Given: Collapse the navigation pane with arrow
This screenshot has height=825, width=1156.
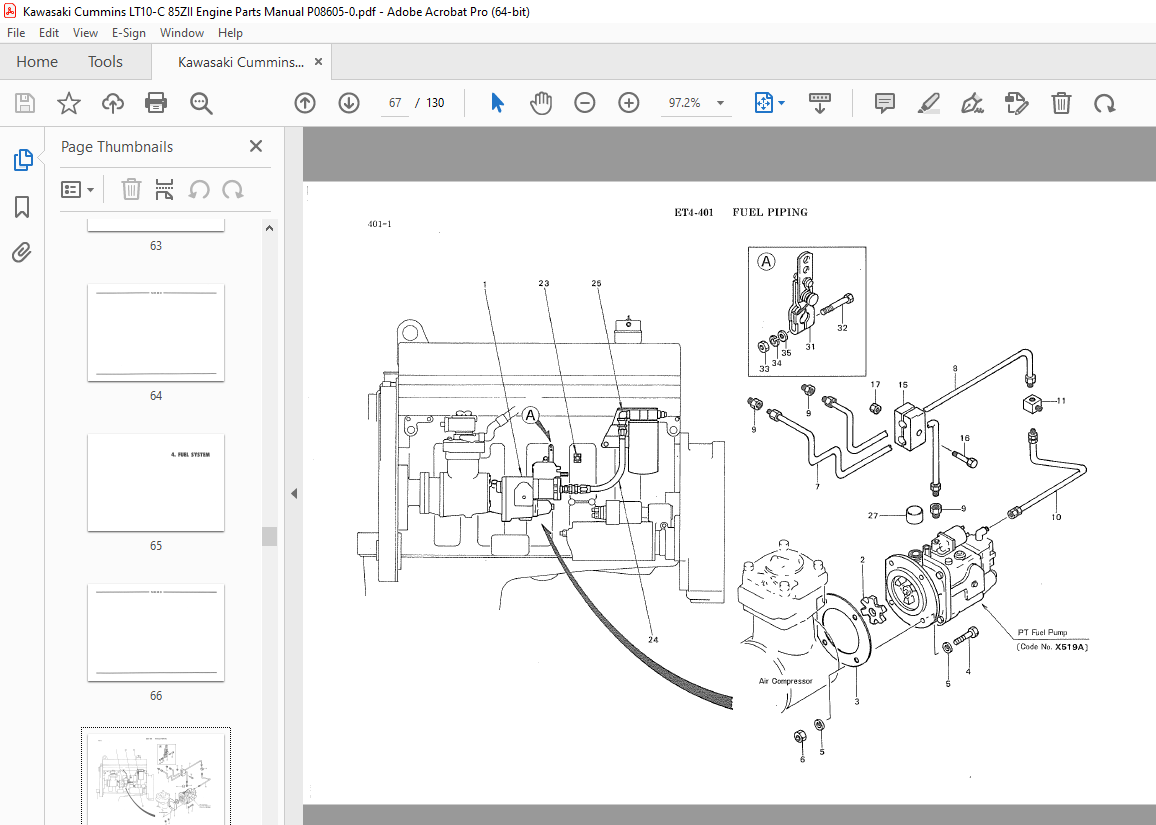Looking at the screenshot, I should coord(293,493).
